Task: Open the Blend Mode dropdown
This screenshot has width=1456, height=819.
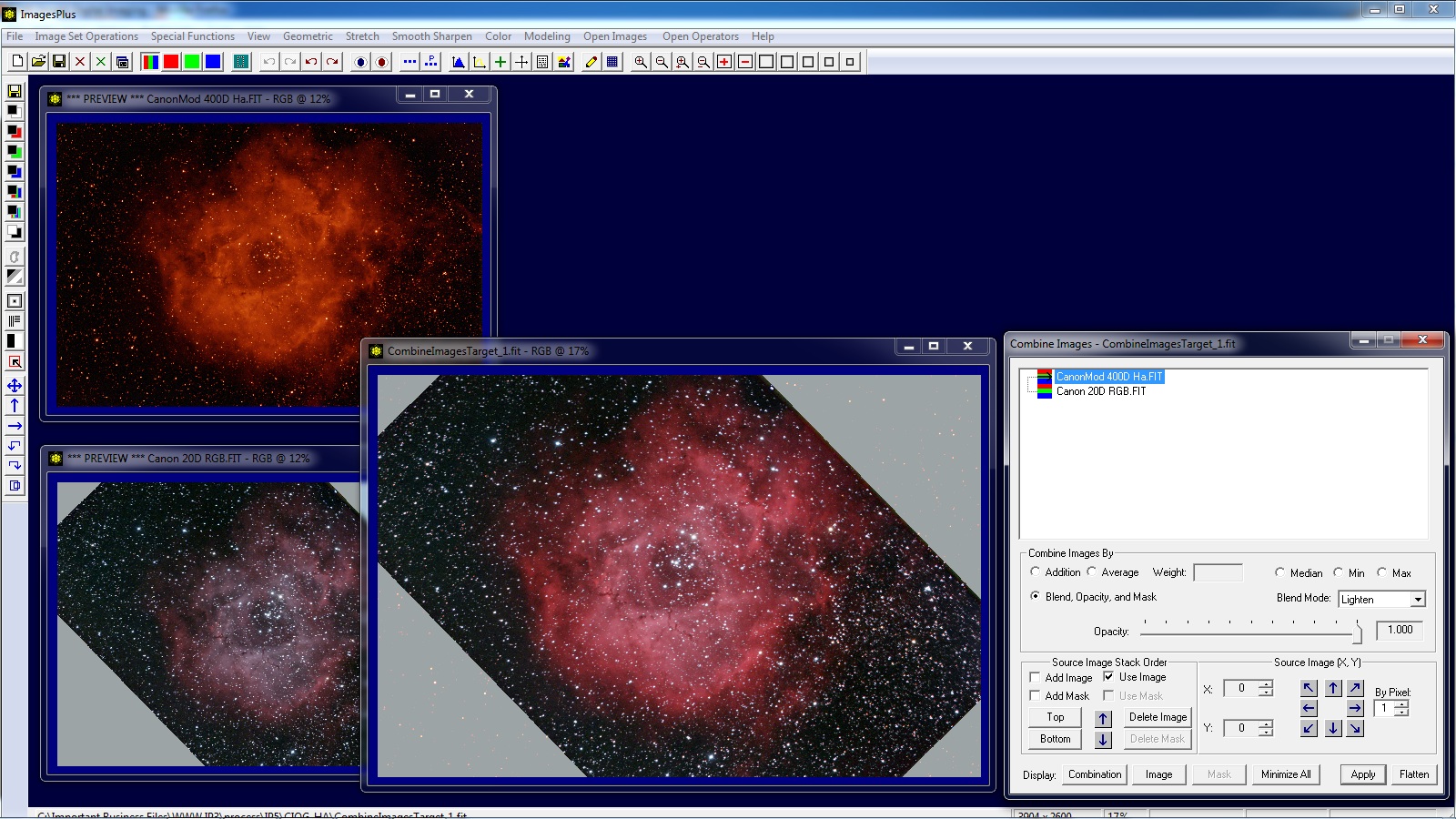Action: (x=1417, y=599)
